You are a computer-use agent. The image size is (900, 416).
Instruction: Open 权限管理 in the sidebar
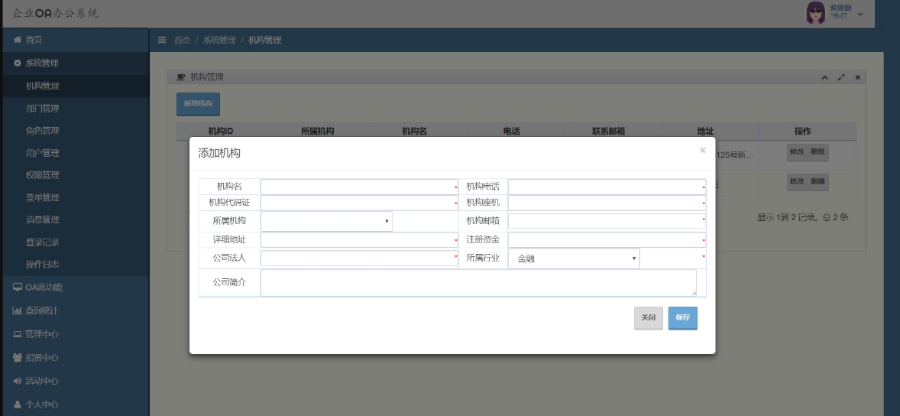75,175
